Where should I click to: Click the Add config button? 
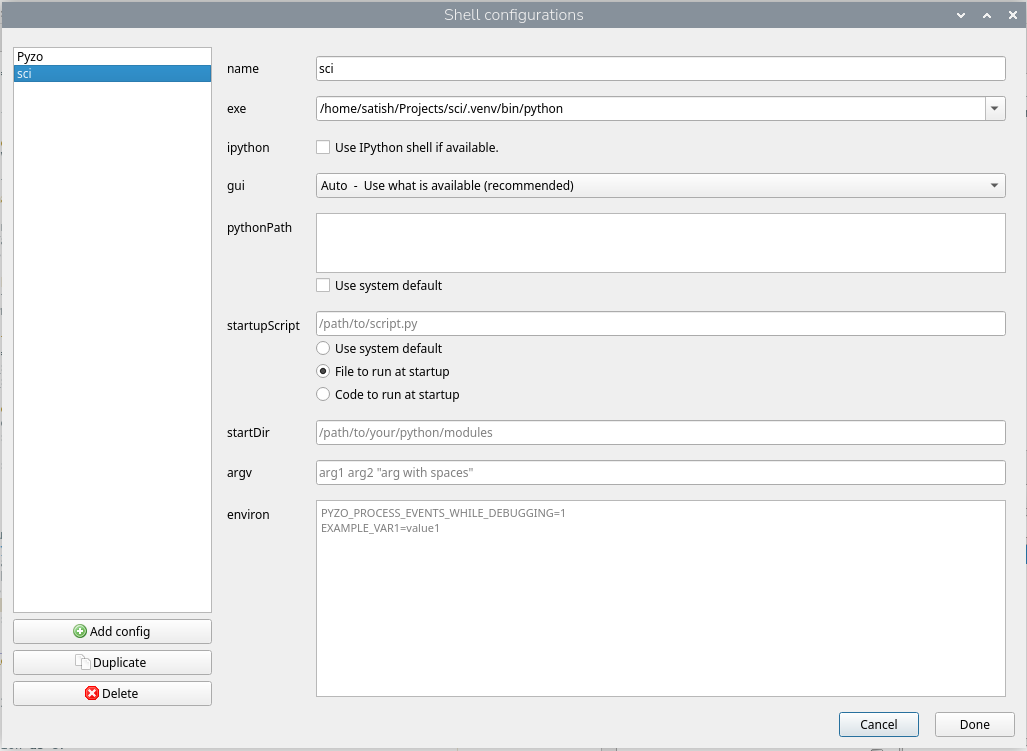[112, 631]
